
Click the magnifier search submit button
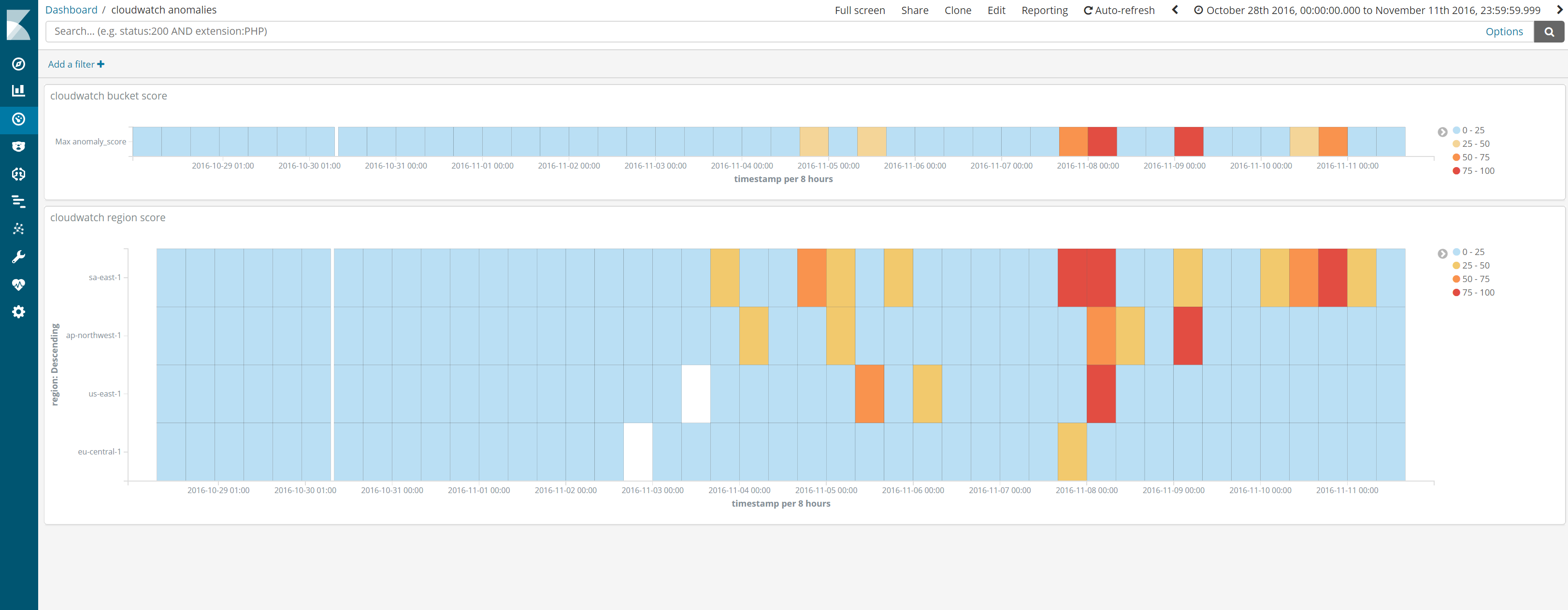pyautogui.click(x=1549, y=31)
